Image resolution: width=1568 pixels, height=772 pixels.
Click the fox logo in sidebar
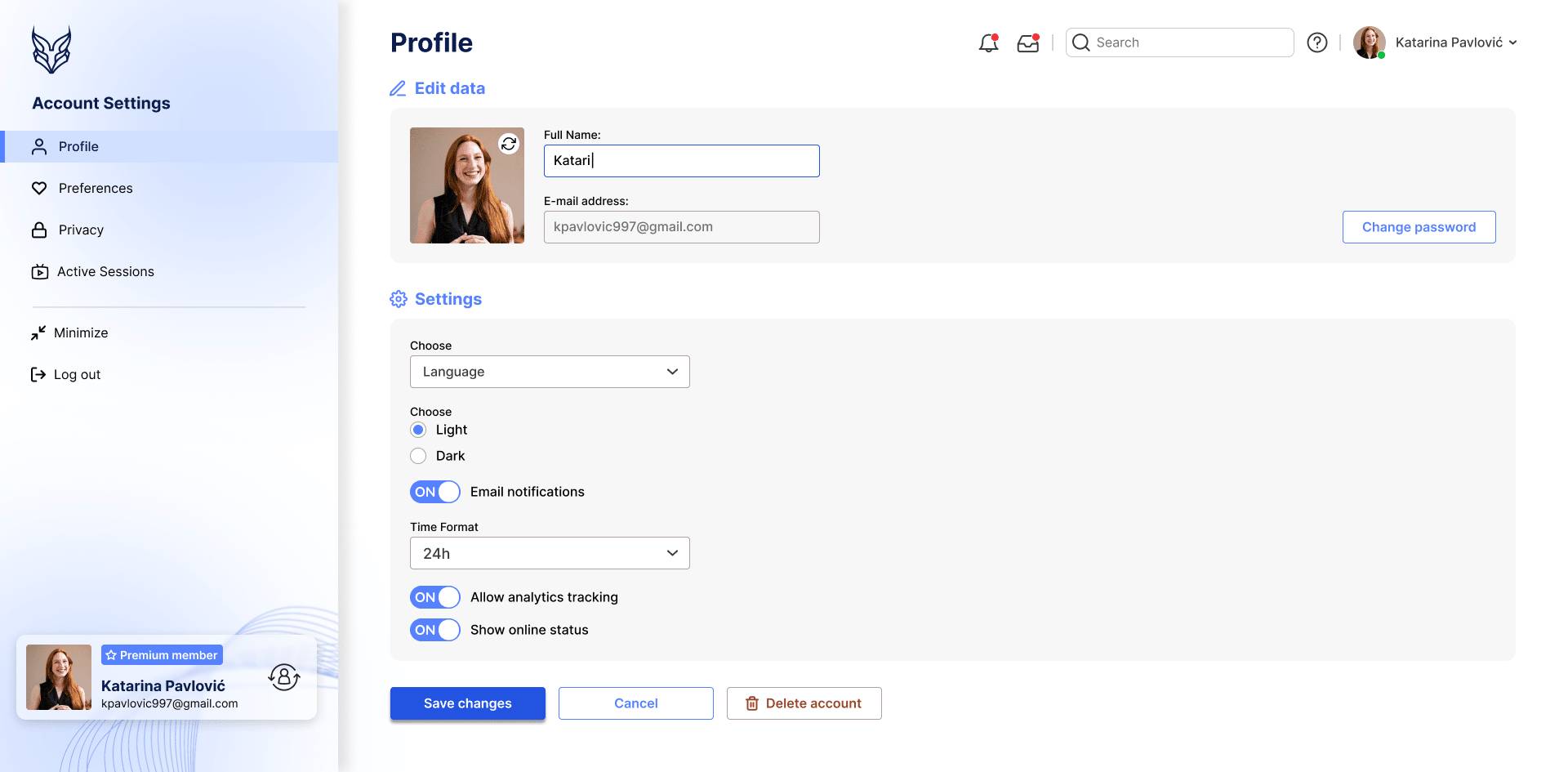pos(51,50)
